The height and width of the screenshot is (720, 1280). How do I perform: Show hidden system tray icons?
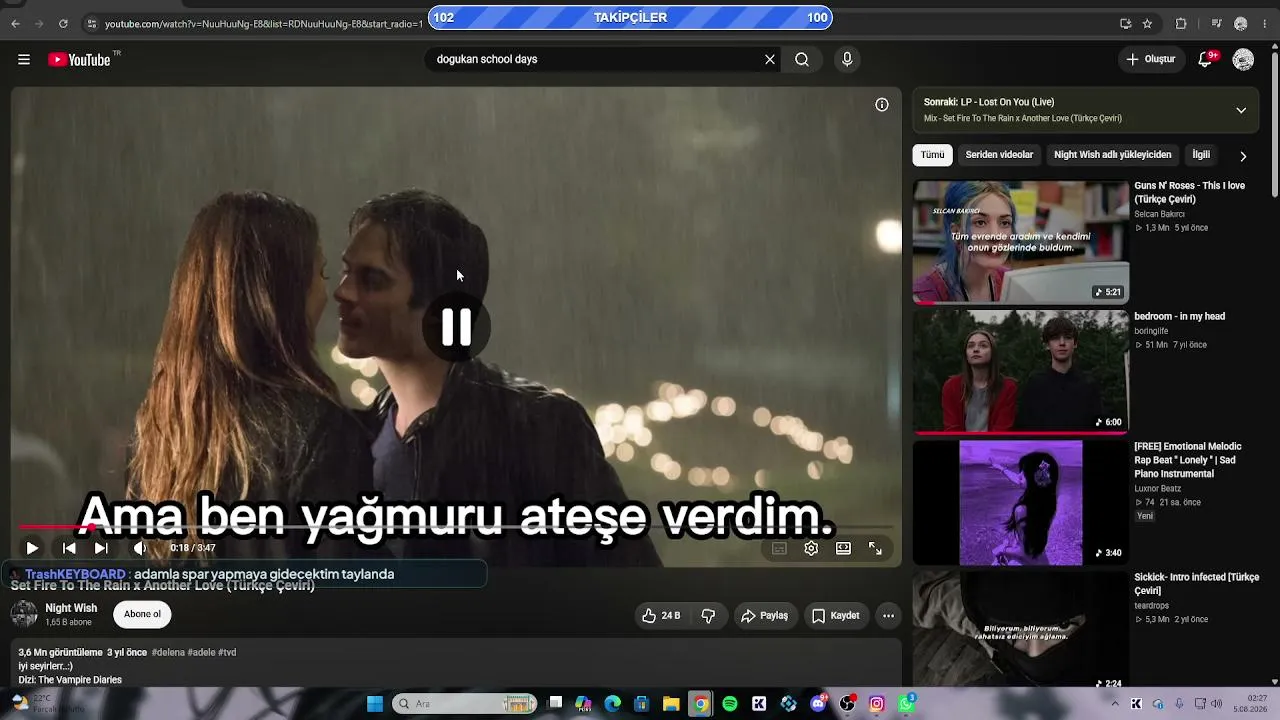1115,704
